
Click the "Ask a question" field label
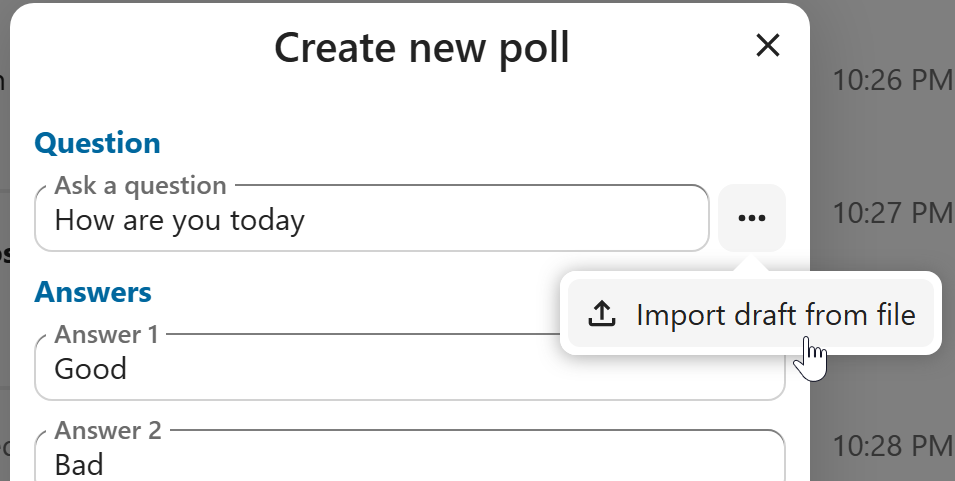140,186
